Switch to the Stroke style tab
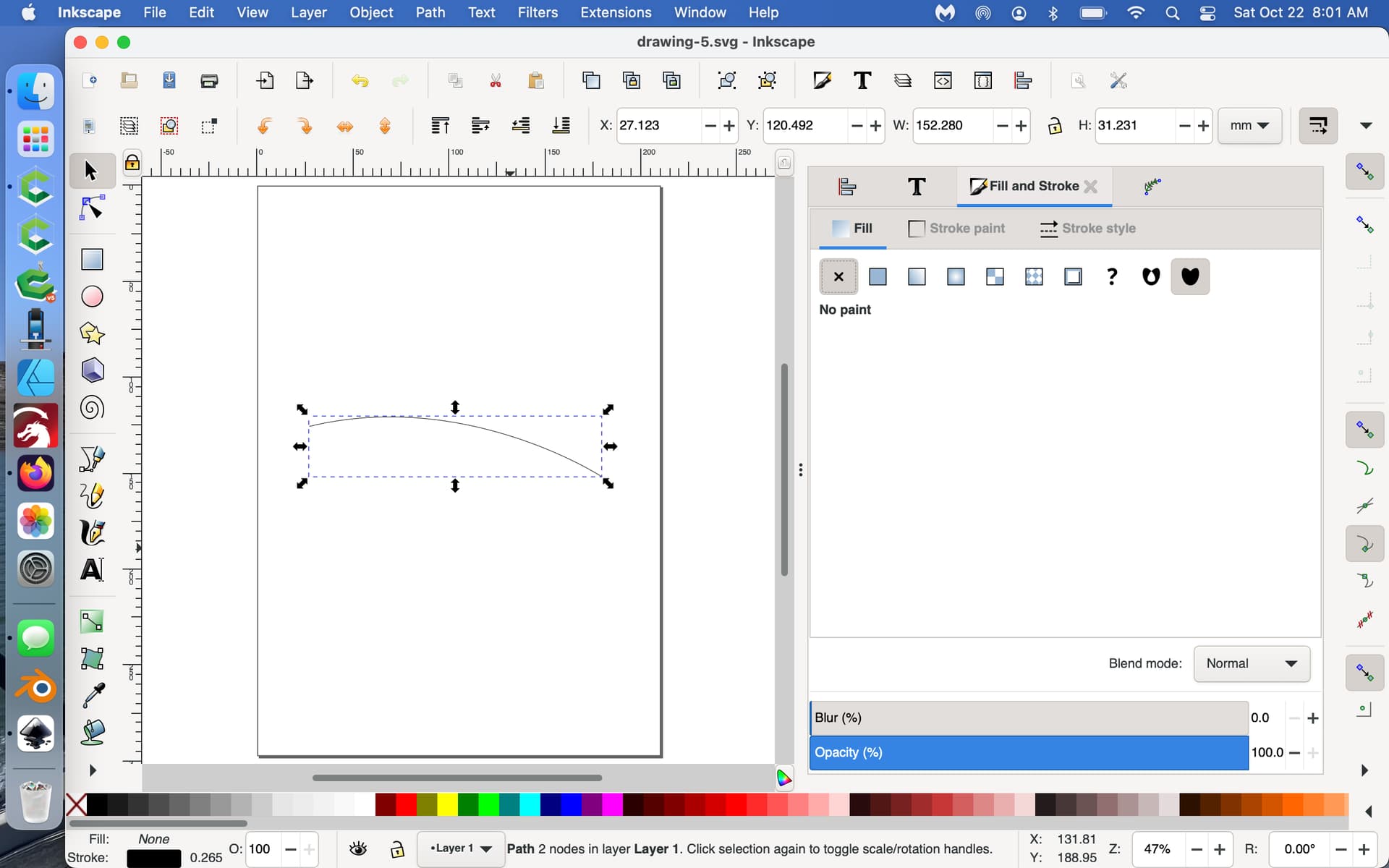The image size is (1389, 868). tap(1088, 229)
